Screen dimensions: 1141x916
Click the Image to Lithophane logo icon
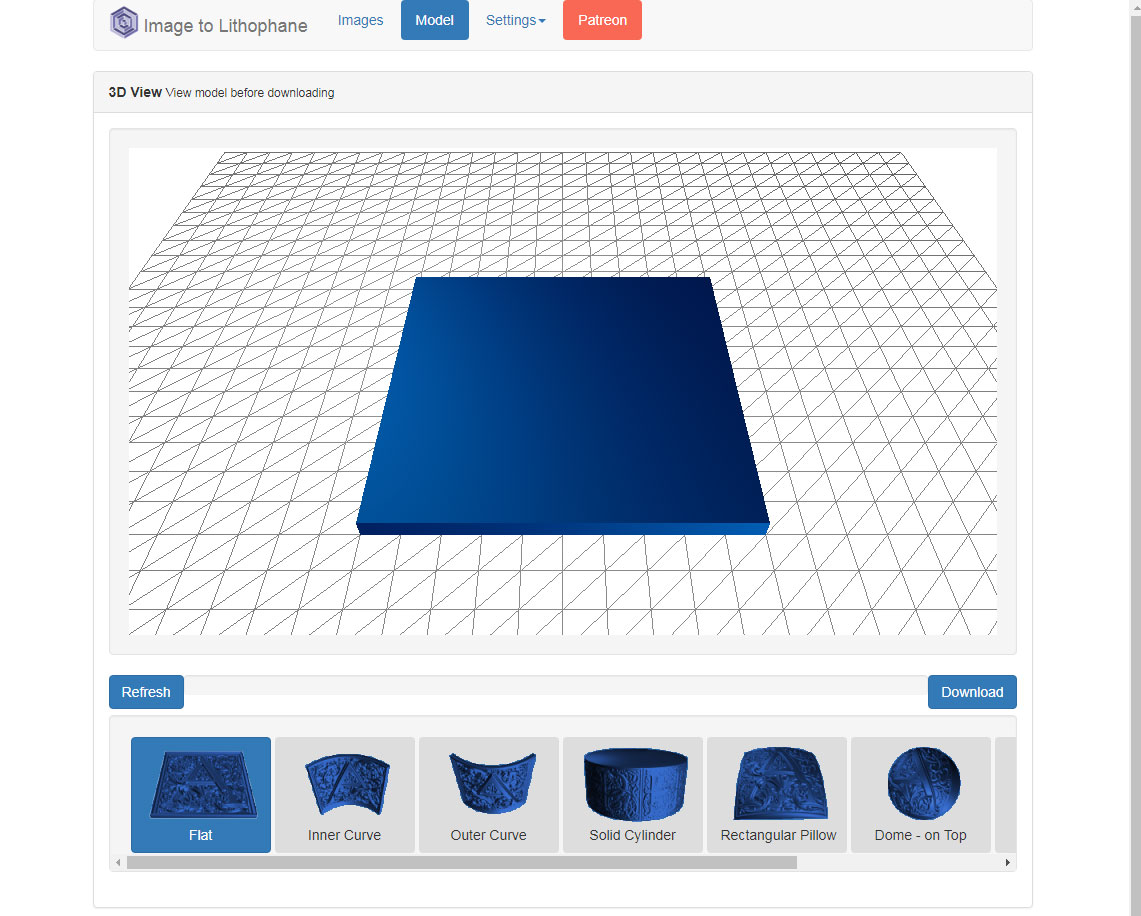pyautogui.click(x=124, y=22)
